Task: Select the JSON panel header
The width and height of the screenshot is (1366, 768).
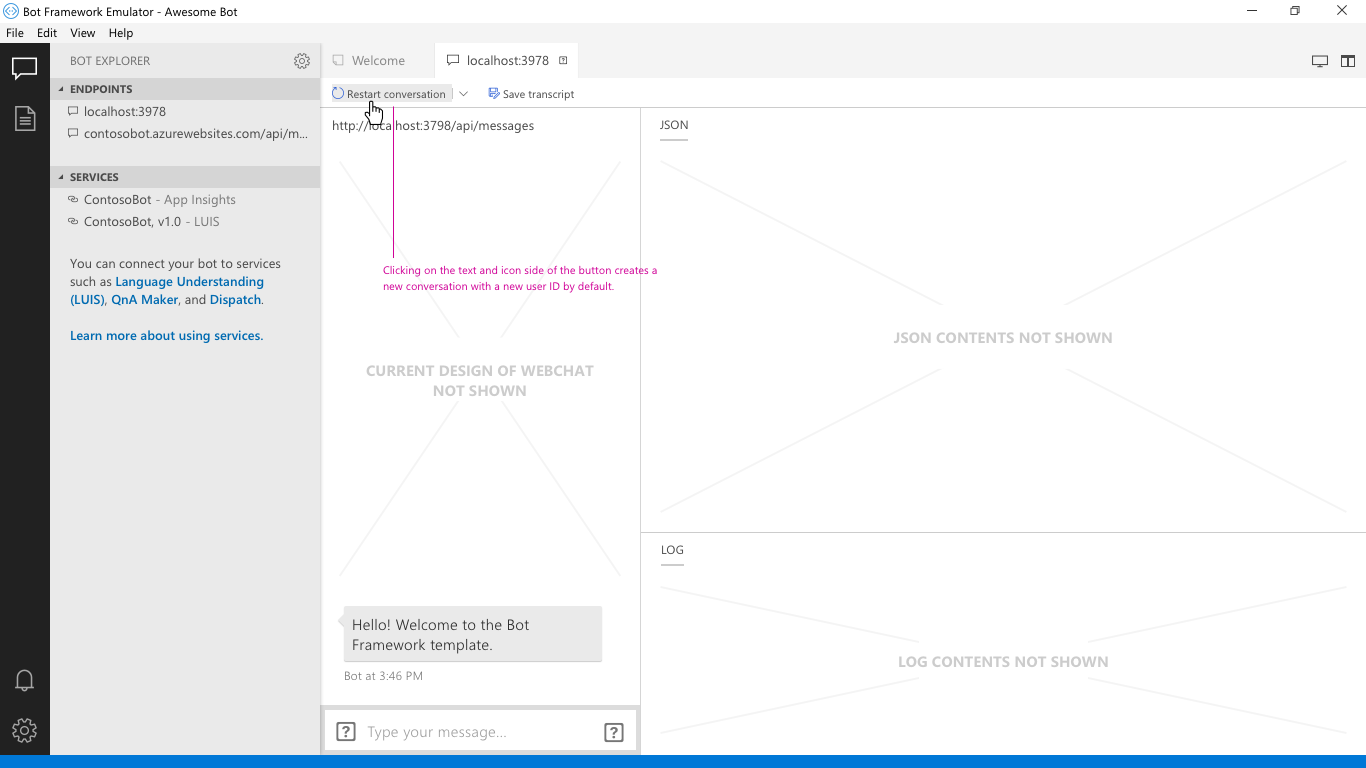Action: point(674,126)
